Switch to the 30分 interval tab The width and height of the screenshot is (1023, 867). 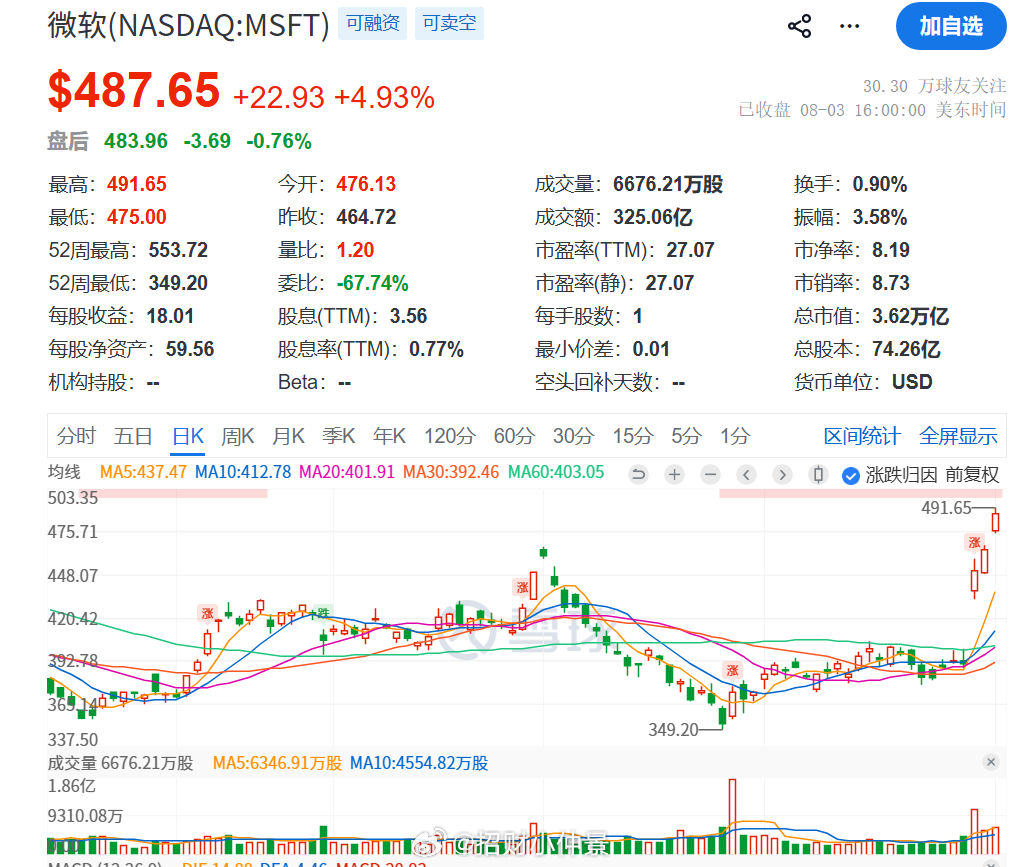573,436
